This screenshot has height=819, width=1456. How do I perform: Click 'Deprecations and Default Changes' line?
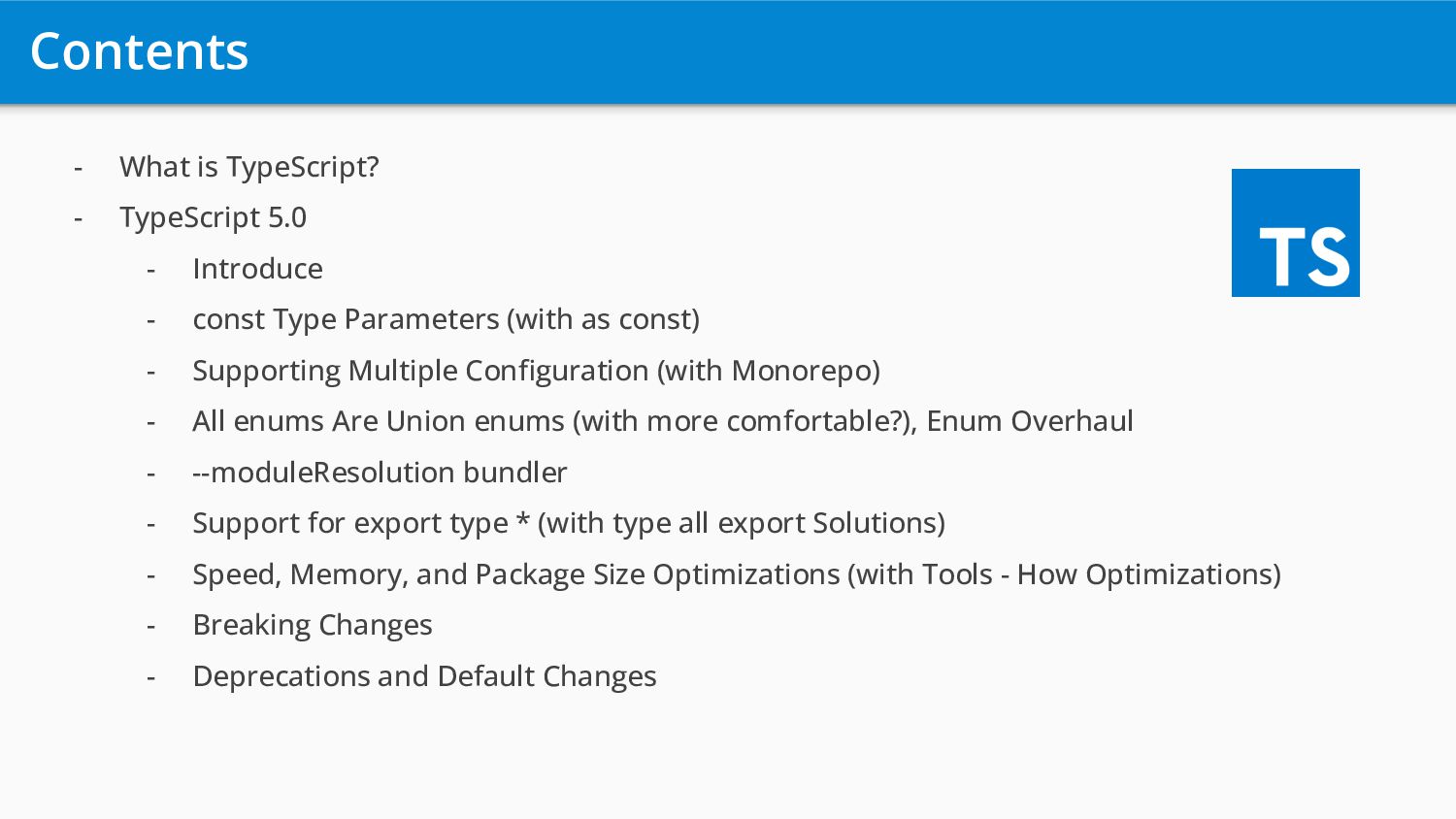pyautogui.click(x=425, y=676)
